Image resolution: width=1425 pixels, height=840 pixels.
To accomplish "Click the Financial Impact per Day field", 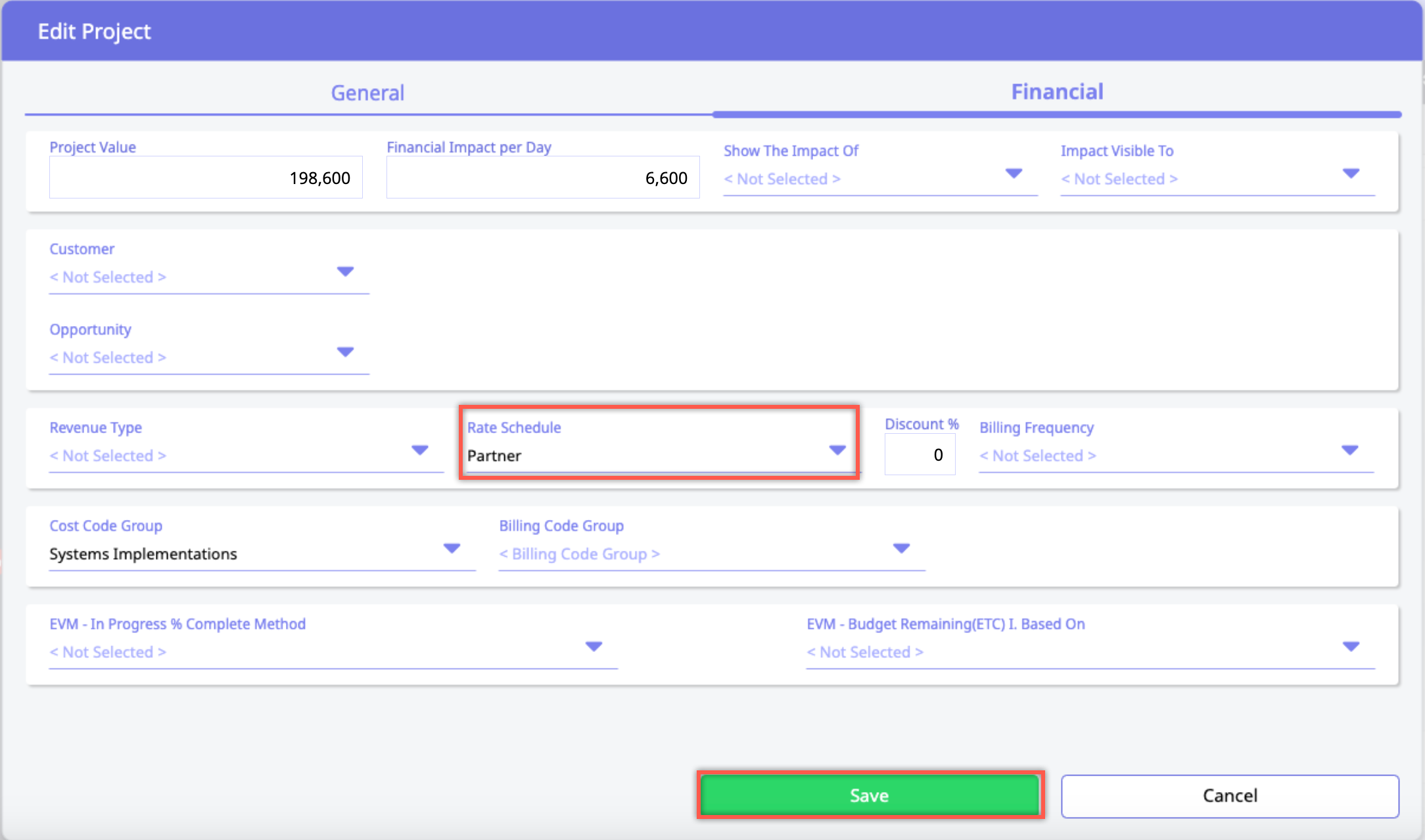I will 542,177.
